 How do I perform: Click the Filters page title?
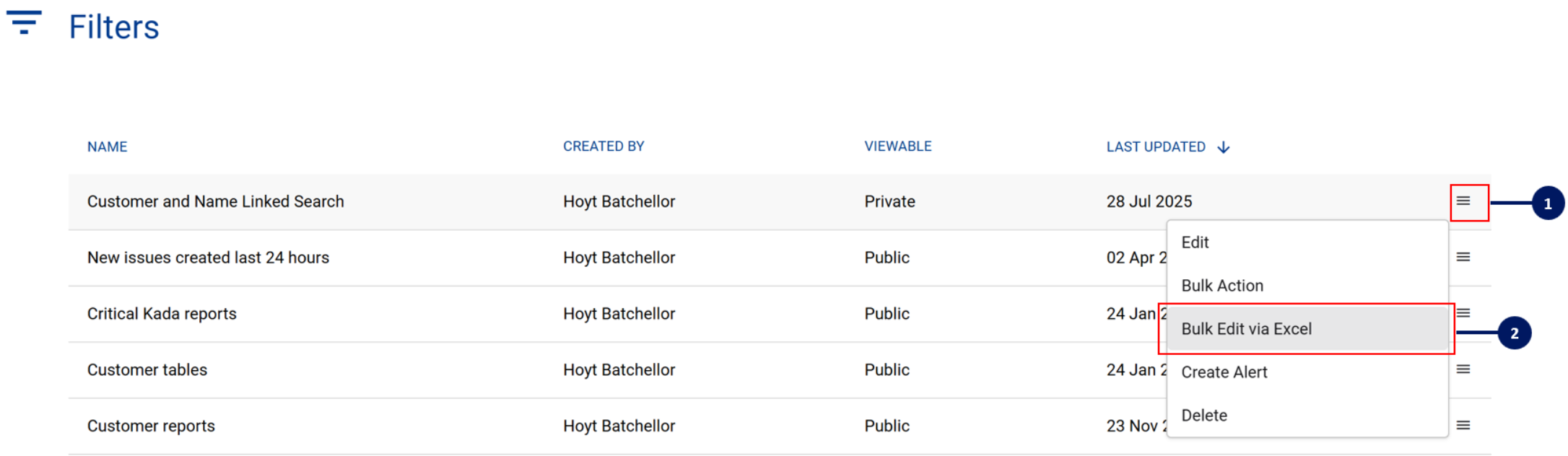pos(114,27)
